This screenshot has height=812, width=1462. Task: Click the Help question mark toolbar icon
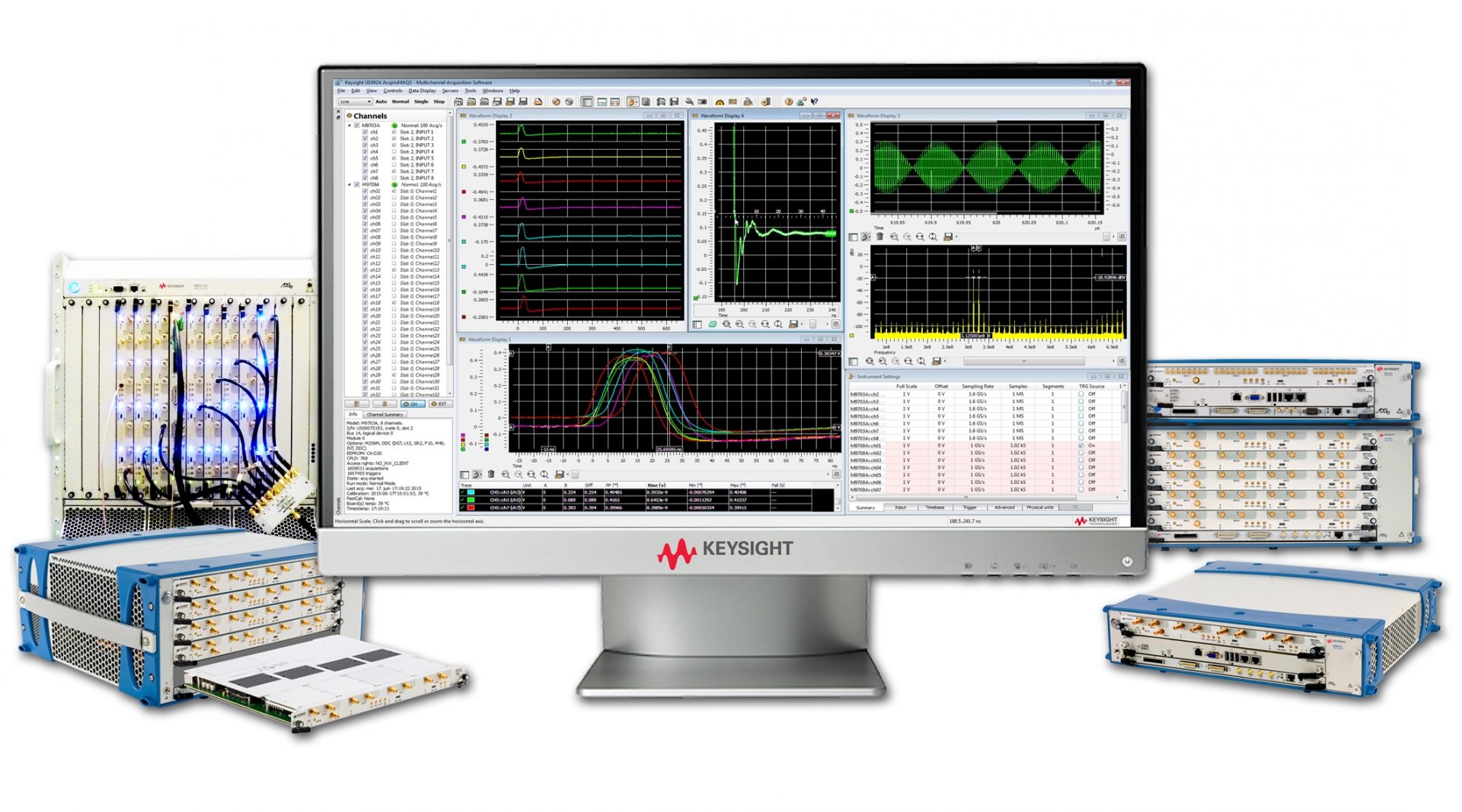pos(788,101)
